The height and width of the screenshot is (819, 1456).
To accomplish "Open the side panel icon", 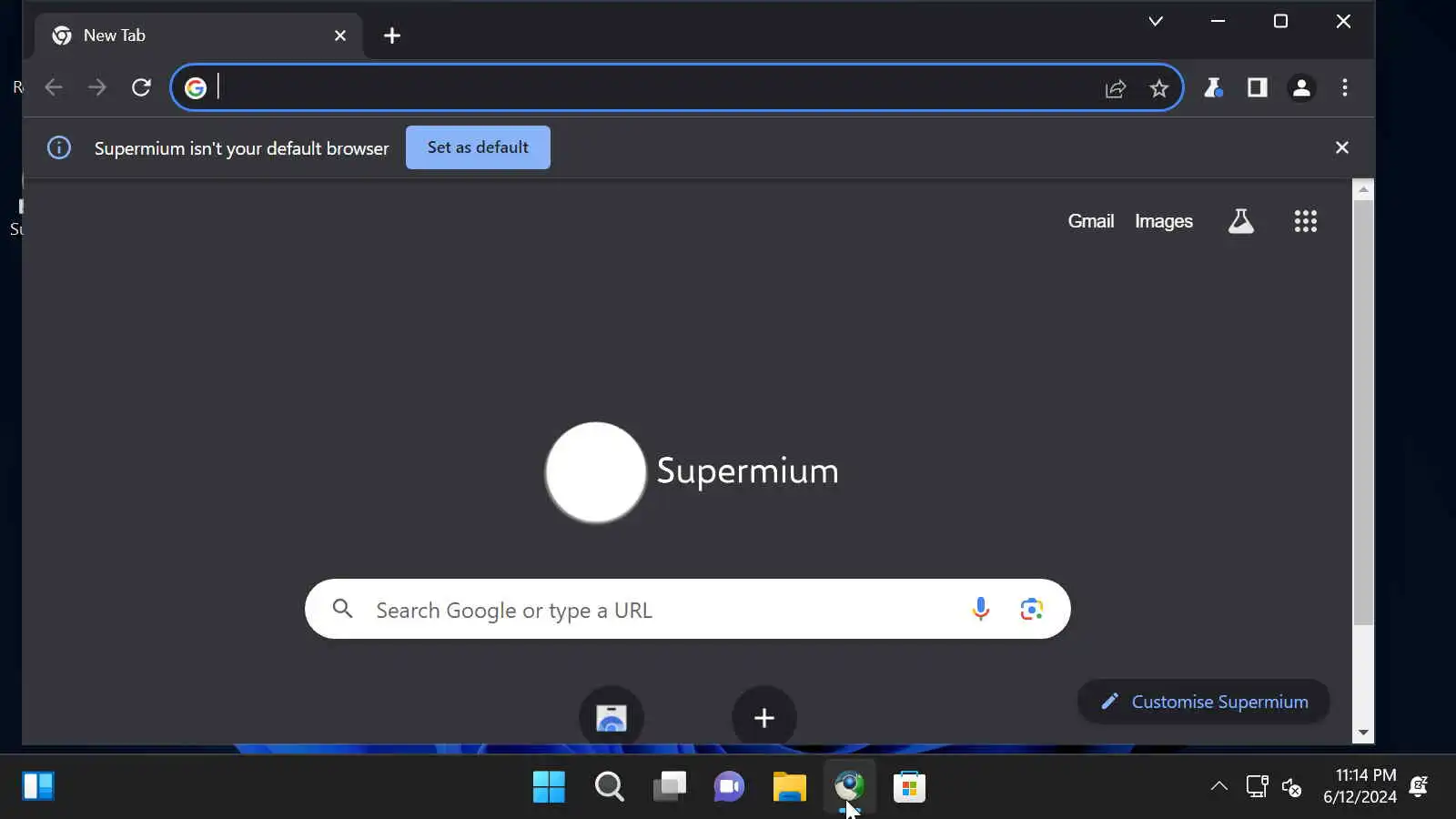I will (x=1258, y=87).
